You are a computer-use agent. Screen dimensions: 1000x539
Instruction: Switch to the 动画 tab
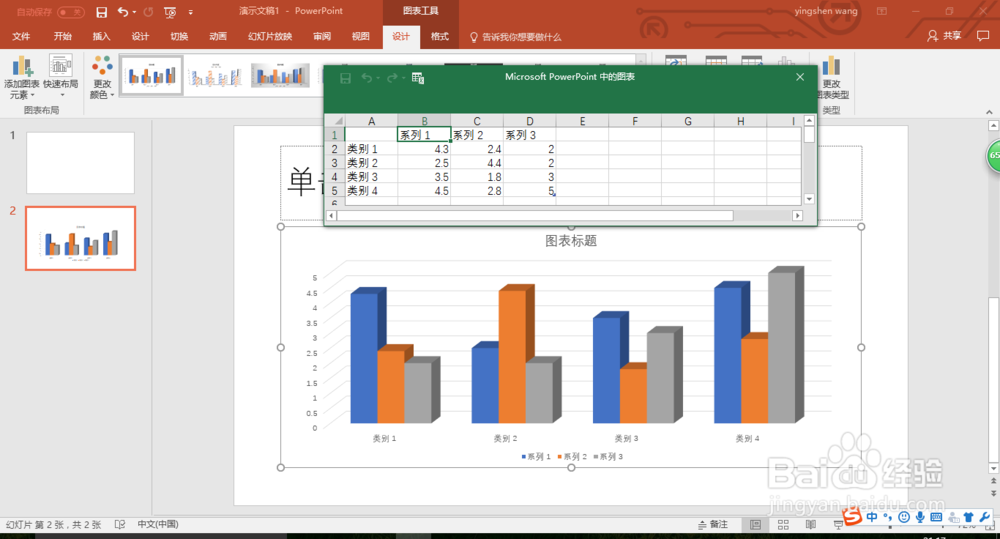click(218, 36)
